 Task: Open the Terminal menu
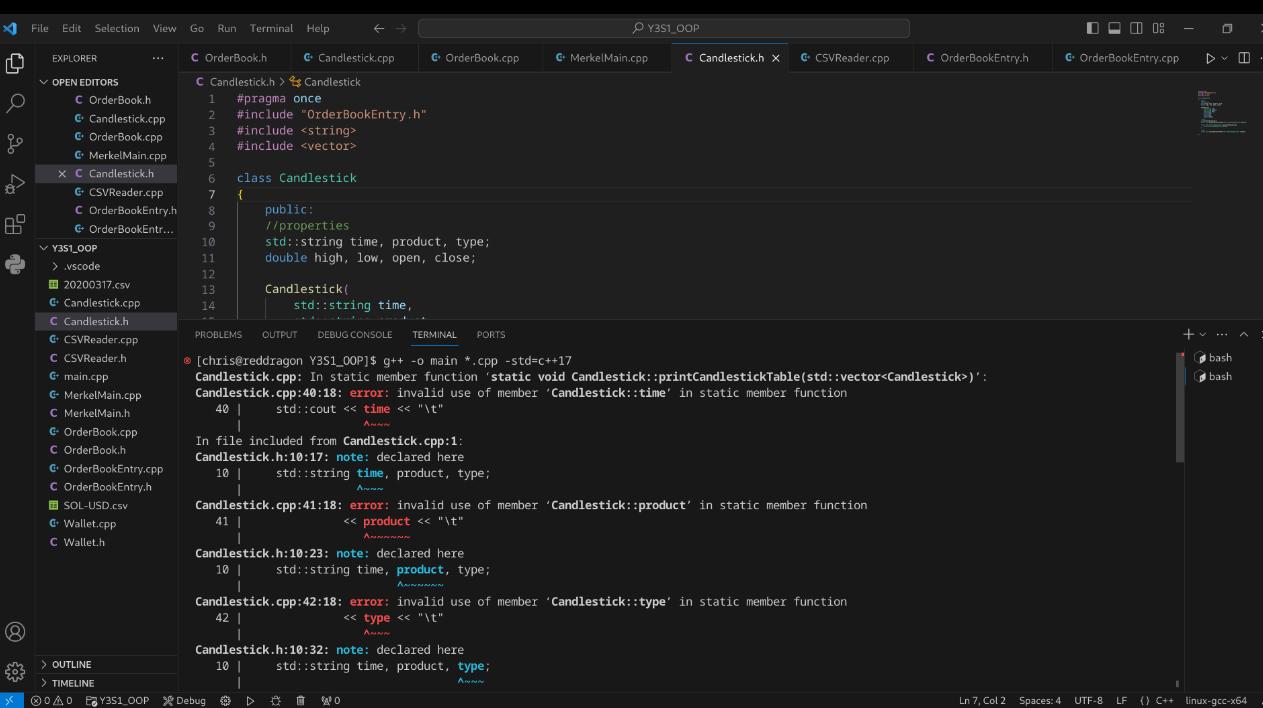[x=271, y=28]
